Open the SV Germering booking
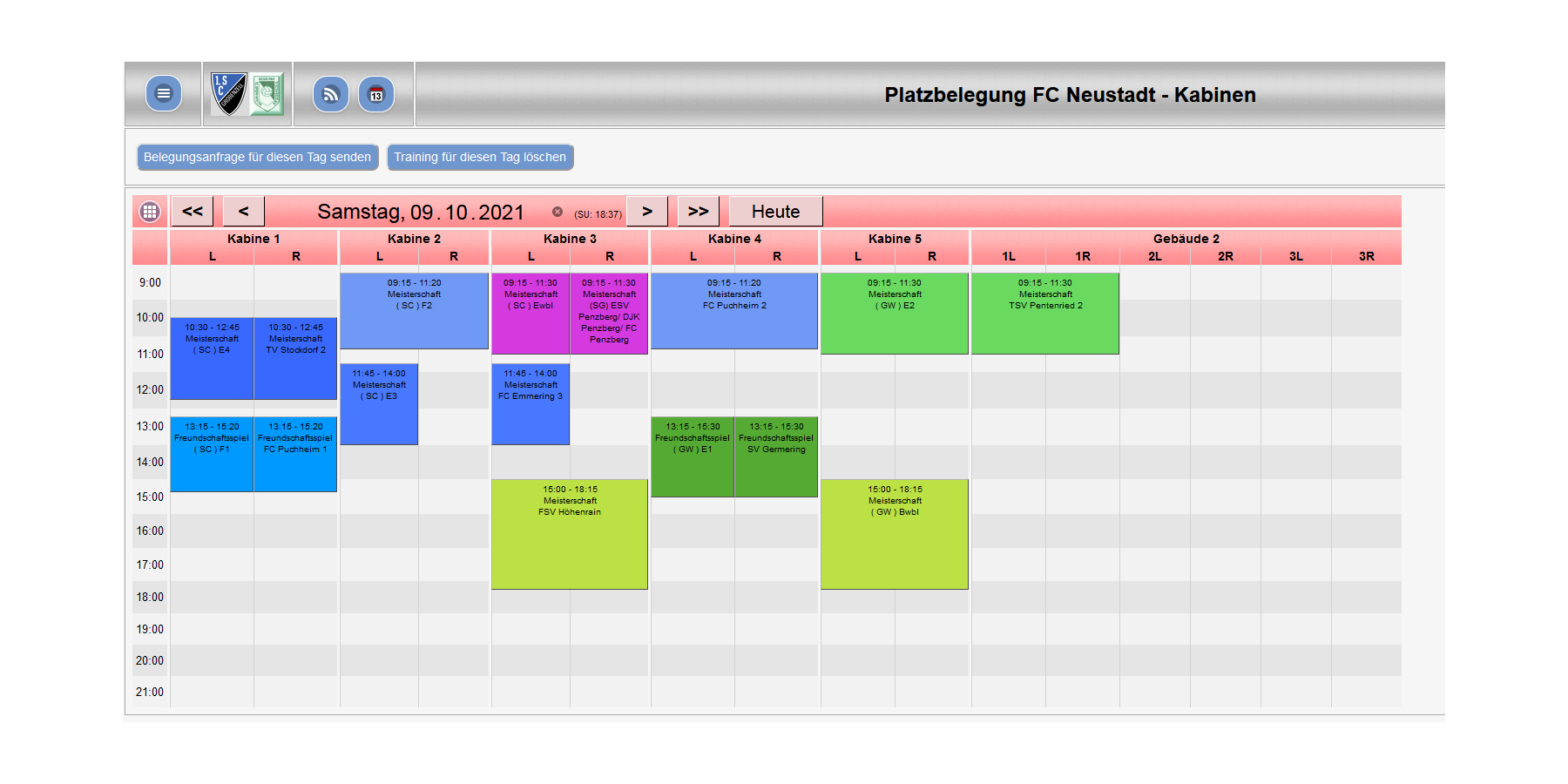 coord(776,456)
